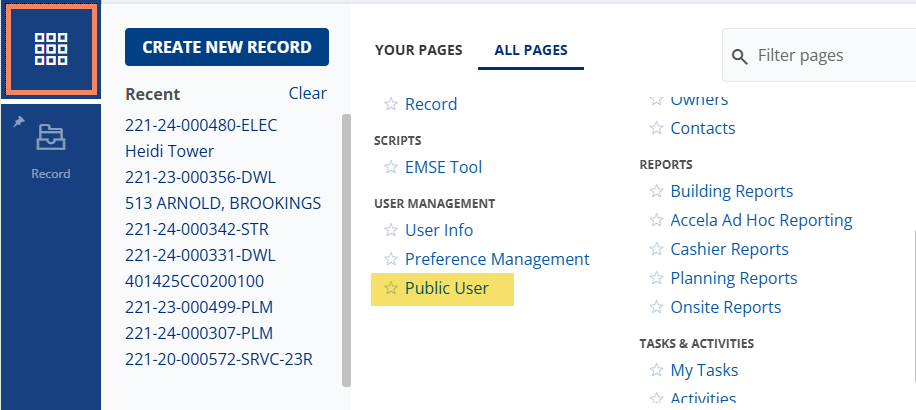Star the Preference Management page

click(x=391, y=260)
